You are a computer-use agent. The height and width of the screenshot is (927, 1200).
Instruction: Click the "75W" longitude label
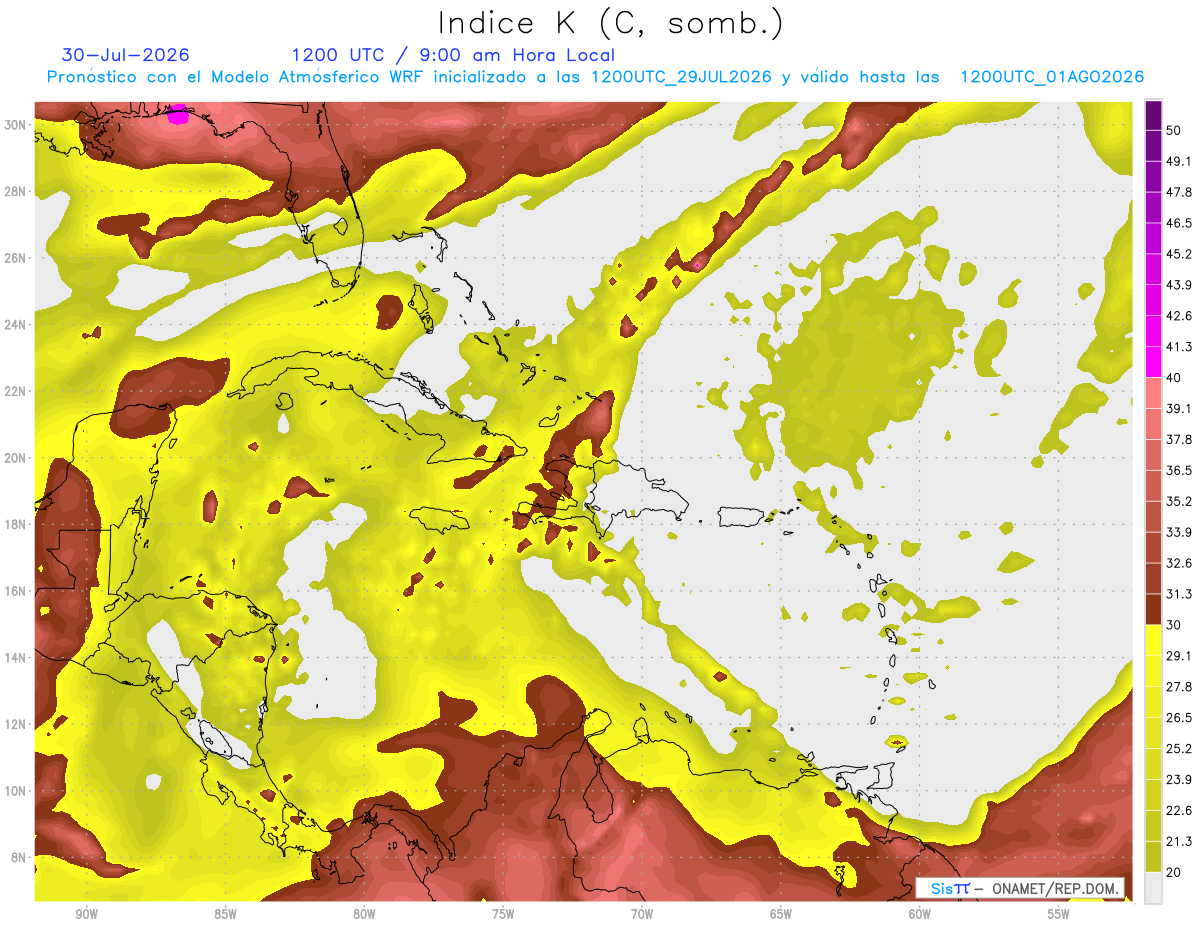503,914
